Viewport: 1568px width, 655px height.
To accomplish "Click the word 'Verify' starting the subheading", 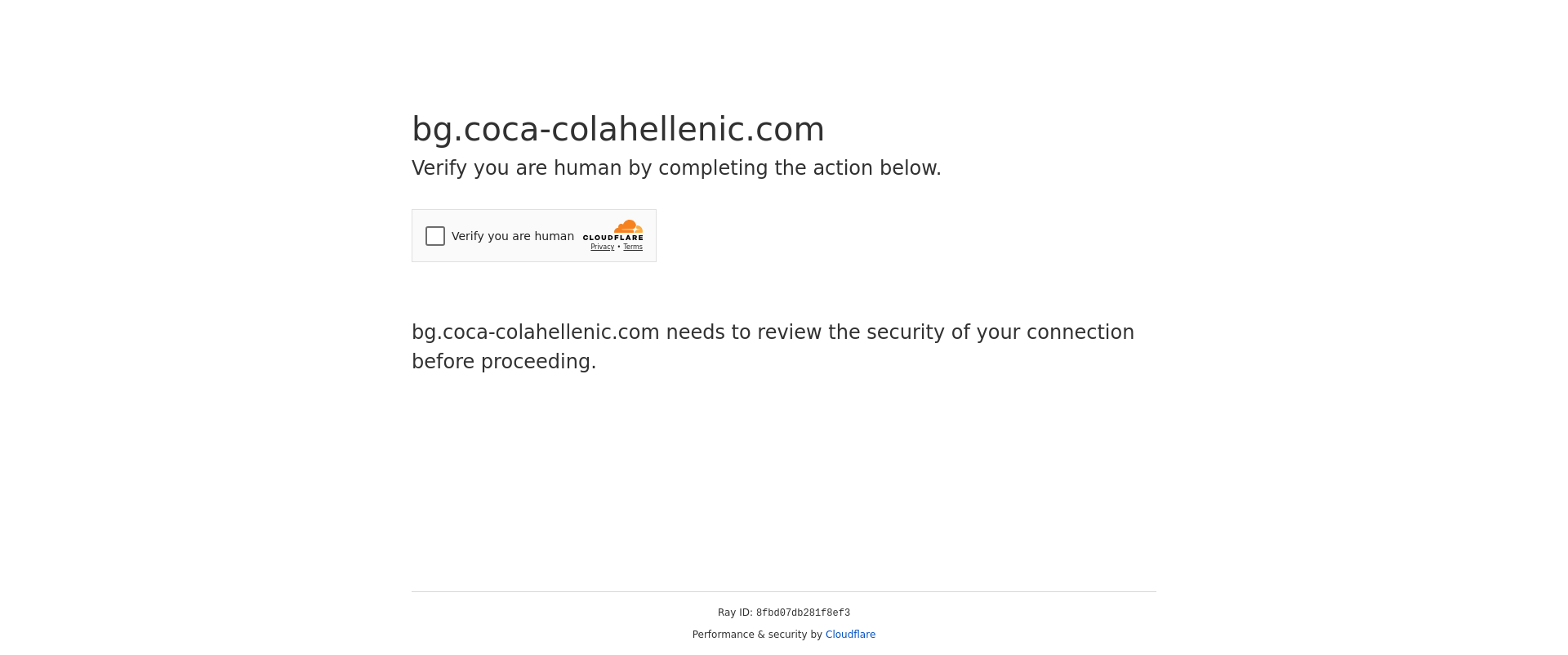I will tap(439, 168).
